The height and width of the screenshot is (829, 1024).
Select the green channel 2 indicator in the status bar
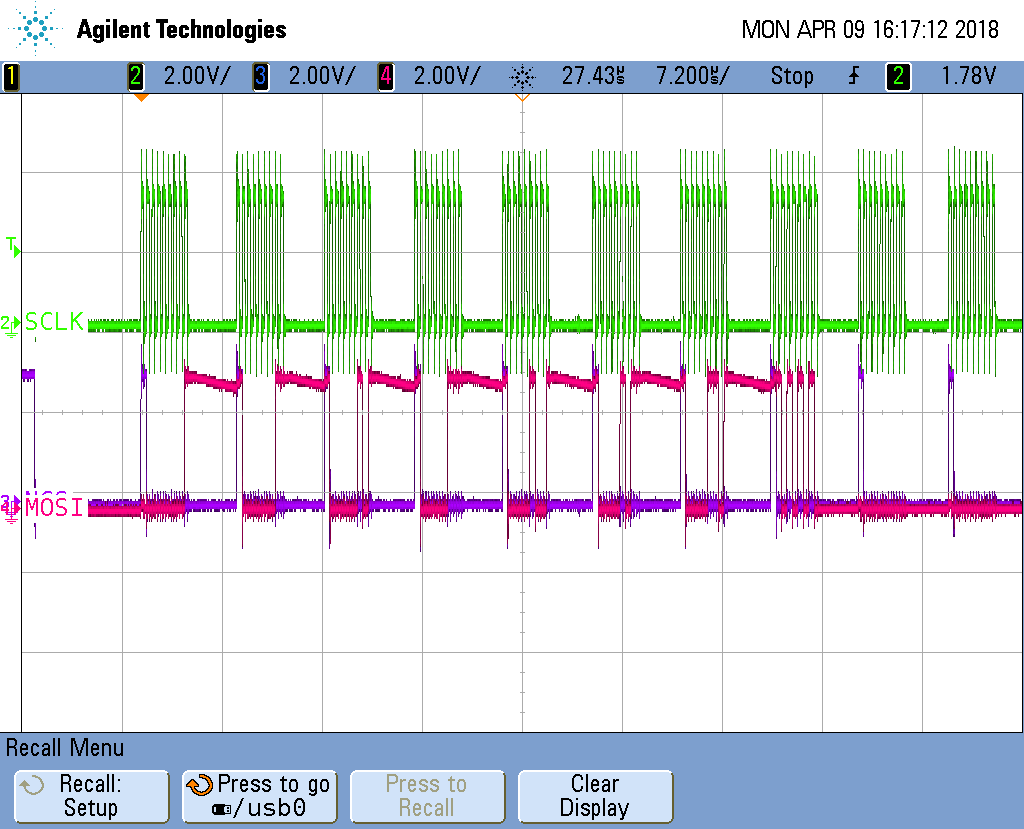(135, 76)
